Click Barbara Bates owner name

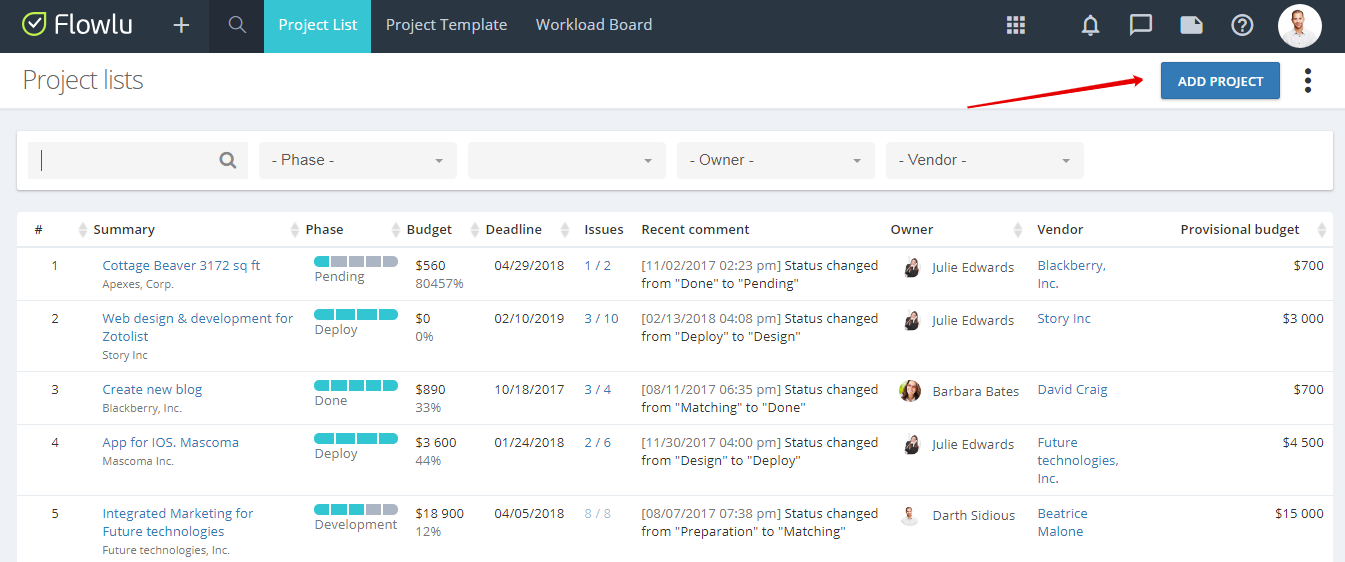point(976,392)
